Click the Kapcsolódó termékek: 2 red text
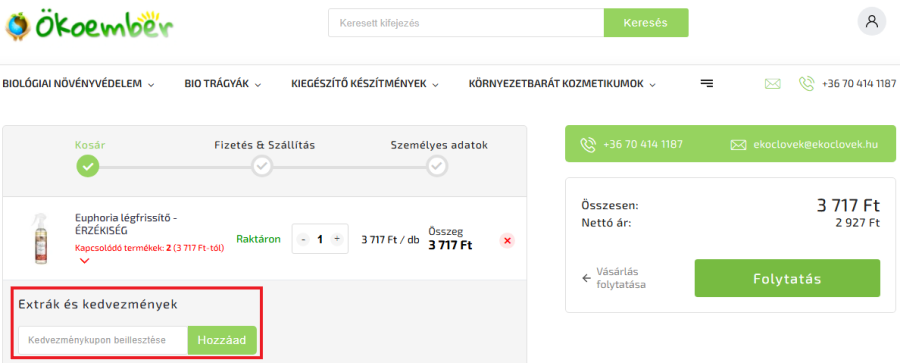Image resolution: width=900 pixels, height=363 pixels. 149,249
